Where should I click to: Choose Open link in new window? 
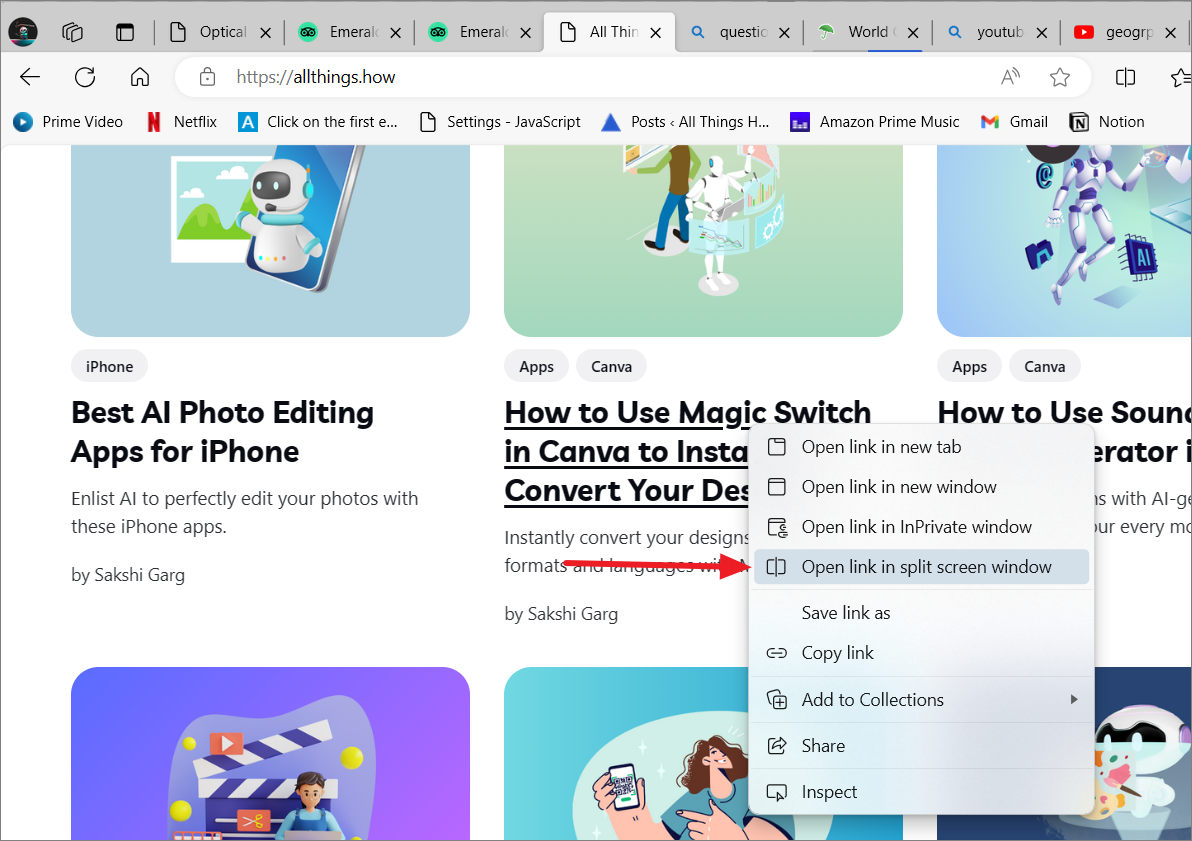(921, 487)
